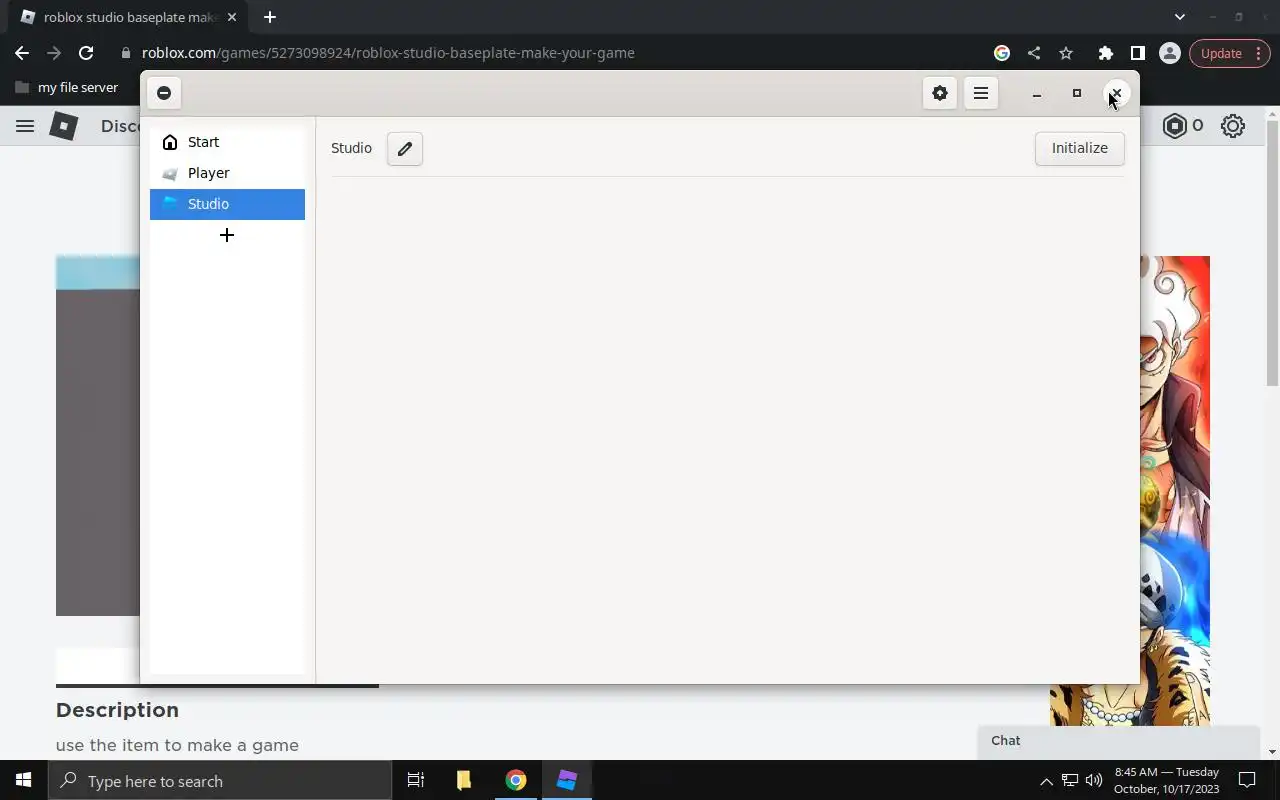
Task: Click the taskbar search box
Action: coord(220,781)
